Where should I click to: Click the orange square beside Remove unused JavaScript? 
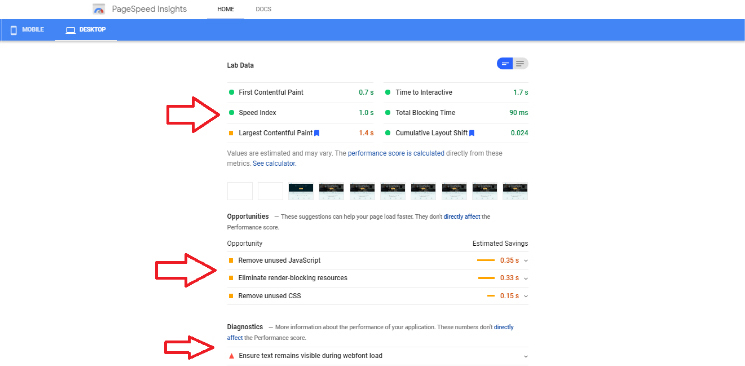(x=231, y=260)
